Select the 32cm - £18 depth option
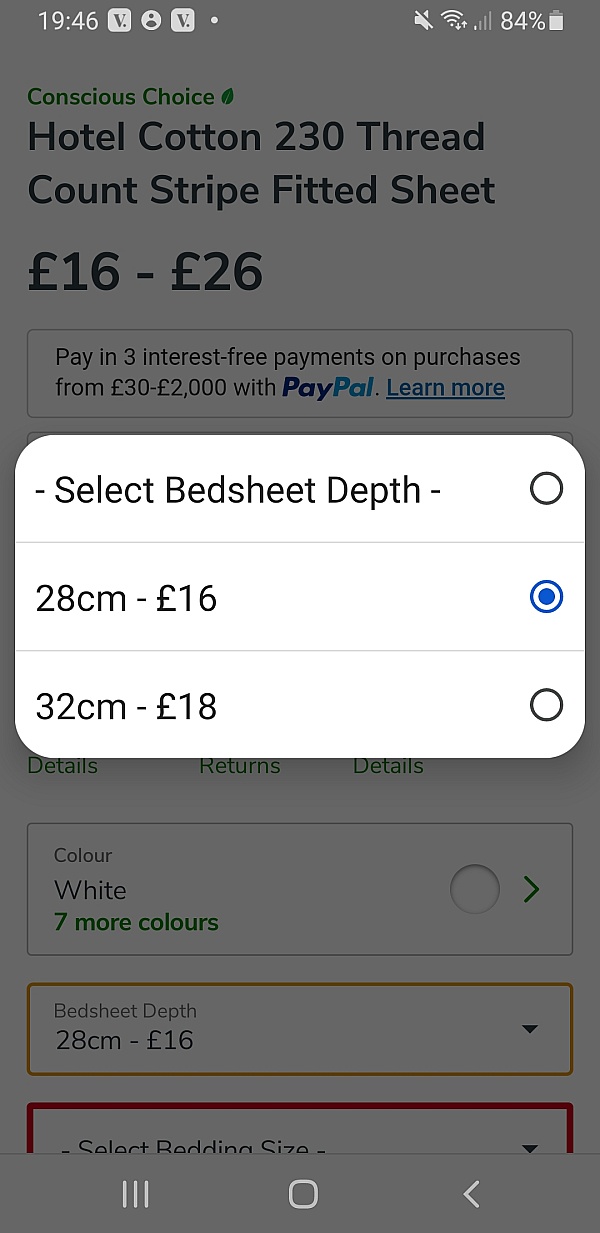 pyautogui.click(x=300, y=705)
